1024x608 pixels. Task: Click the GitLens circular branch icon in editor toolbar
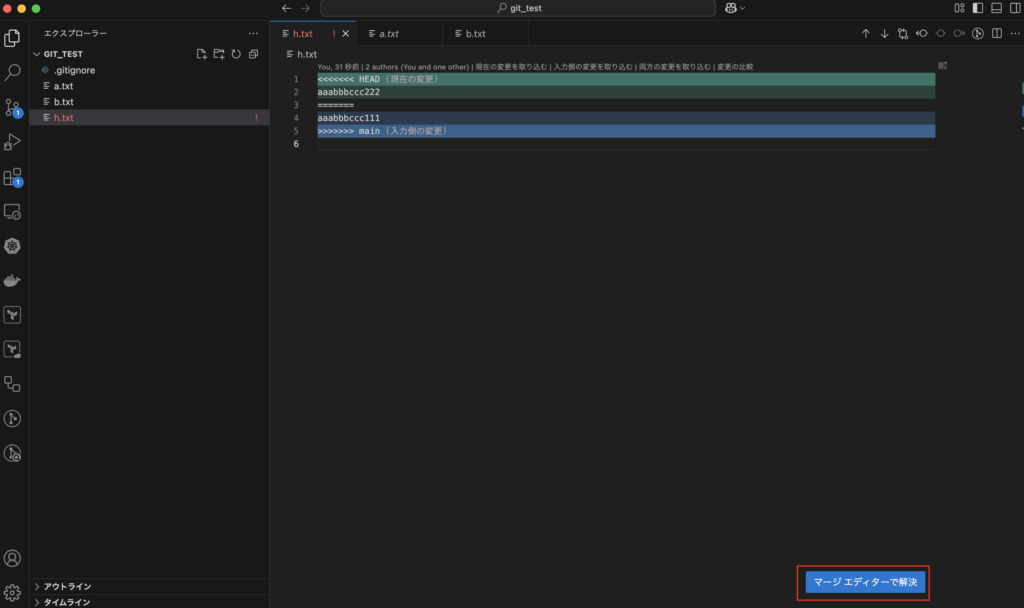(978, 33)
